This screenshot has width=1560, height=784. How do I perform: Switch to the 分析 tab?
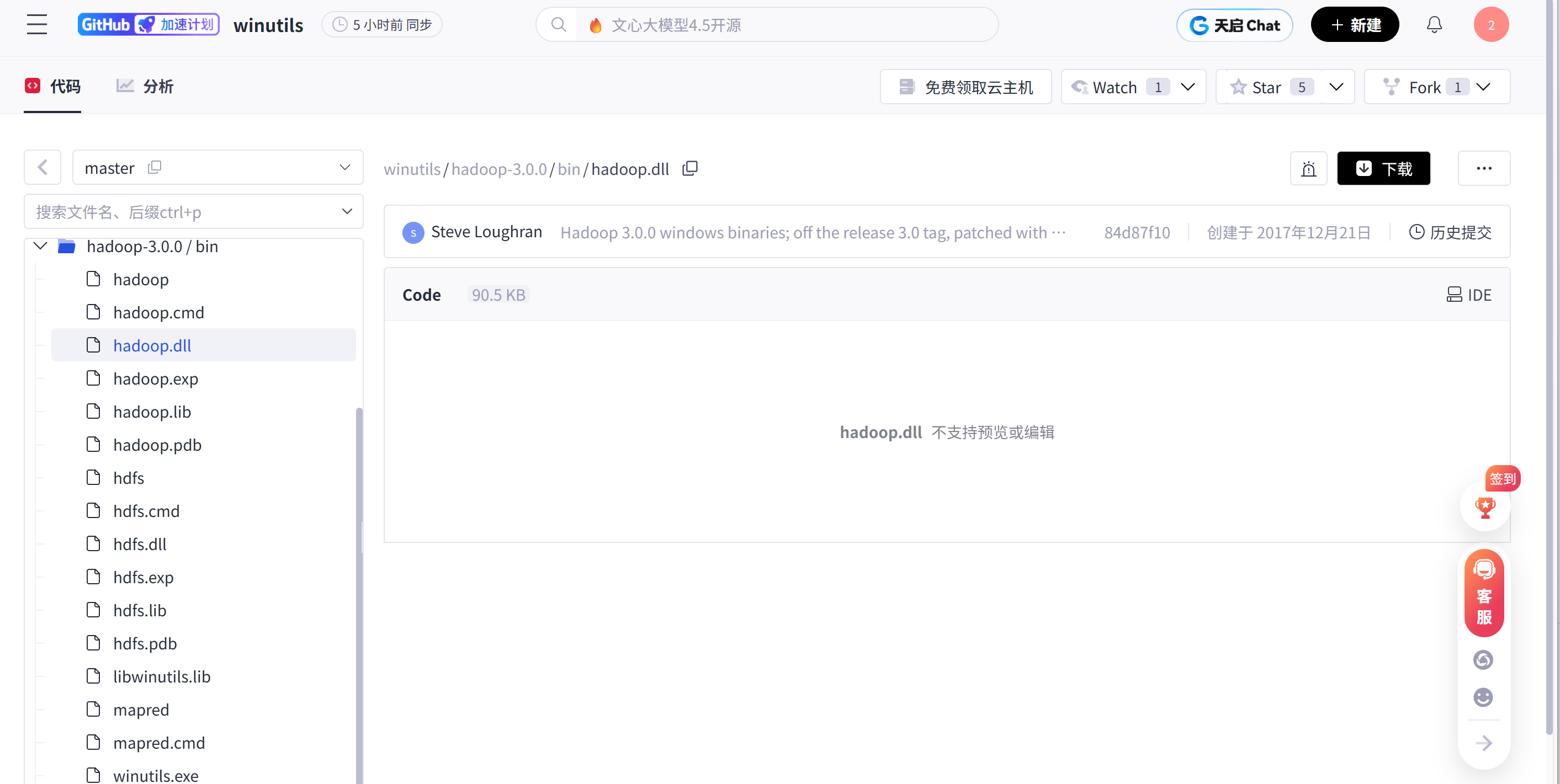pos(145,86)
